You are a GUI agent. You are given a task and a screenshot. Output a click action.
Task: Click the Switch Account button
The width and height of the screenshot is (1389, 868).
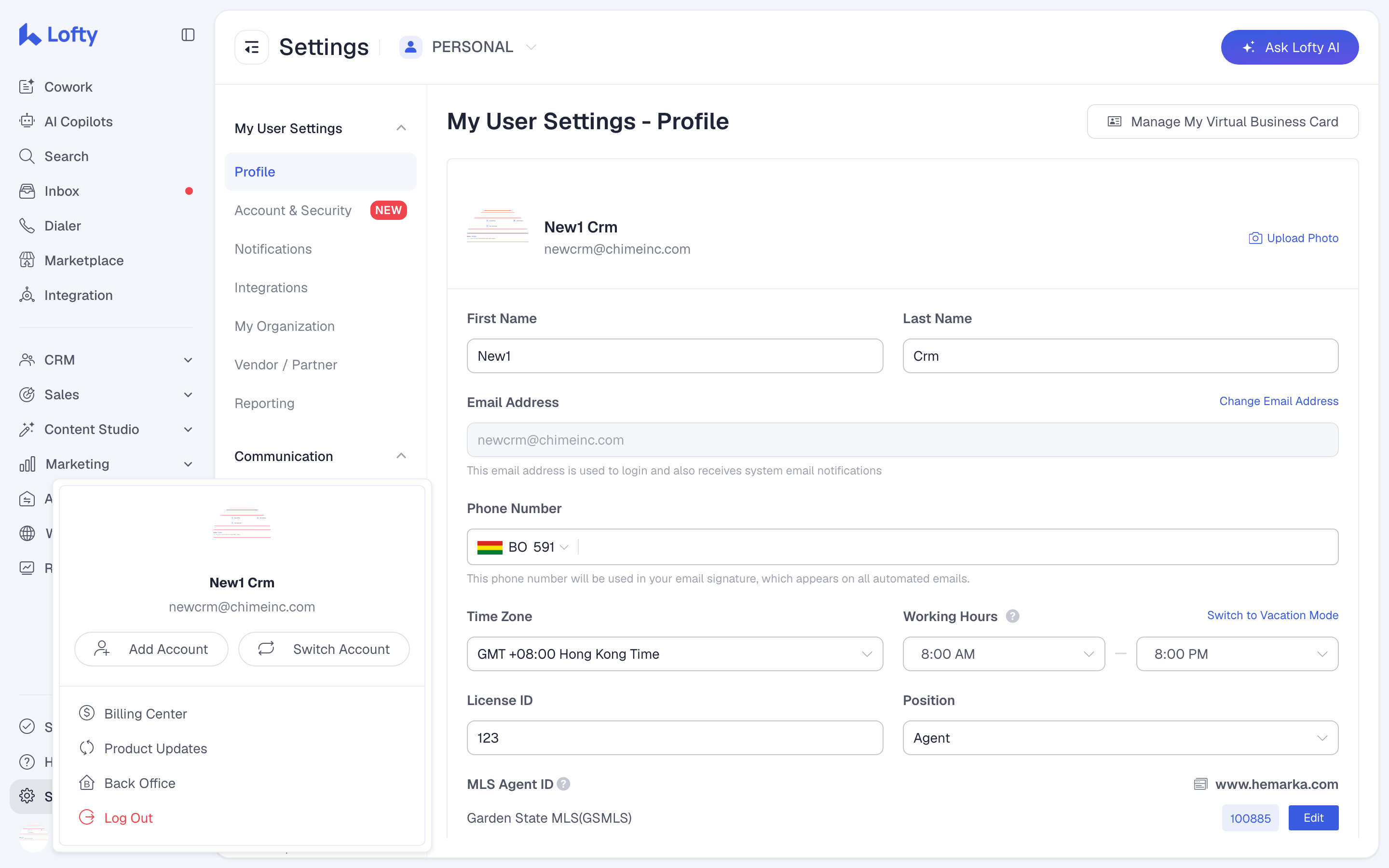(x=324, y=649)
